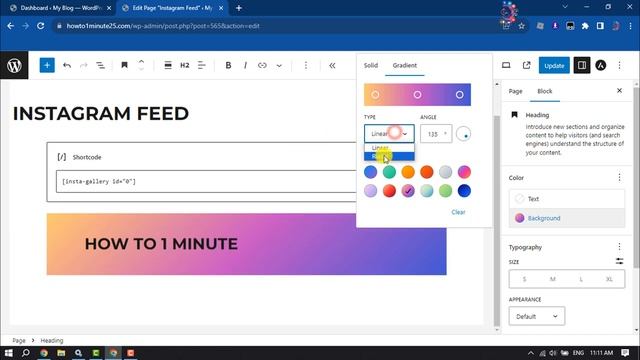Select the middle gradient control point
This screenshot has height=360, width=640.
tap(417, 95)
